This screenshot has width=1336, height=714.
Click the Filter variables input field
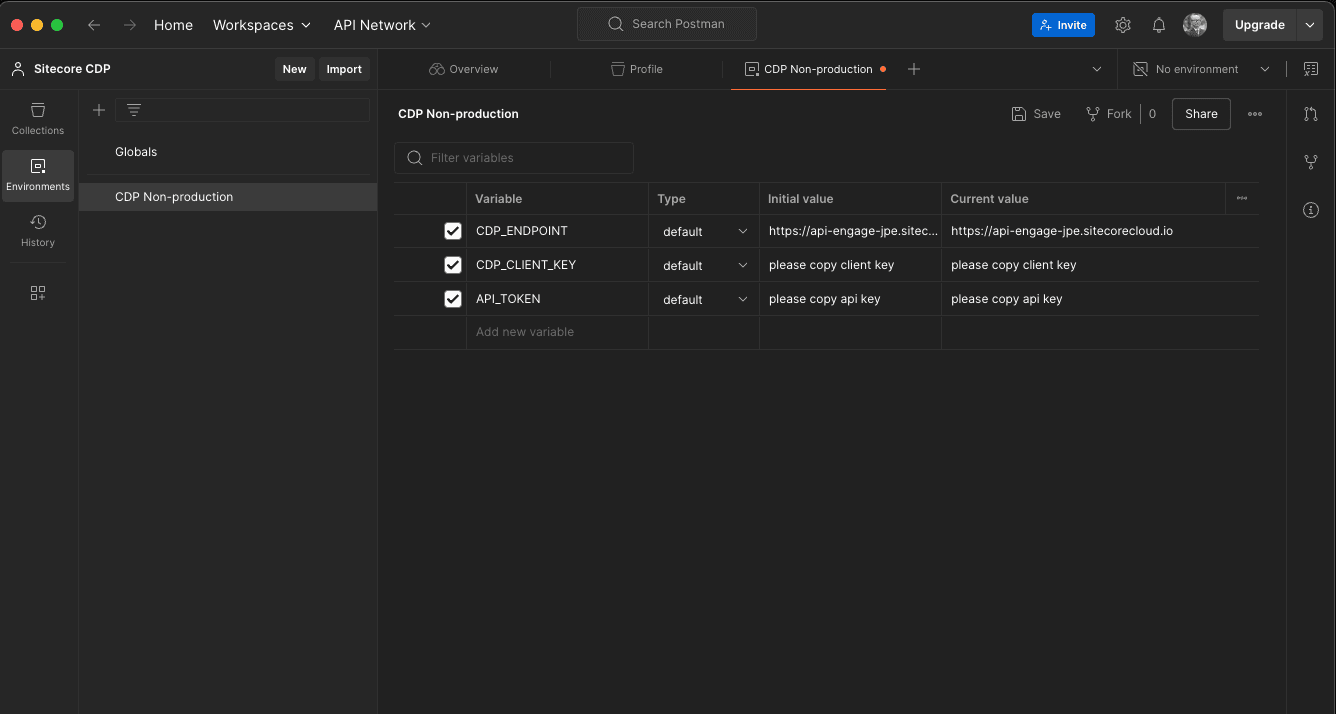coord(515,158)
